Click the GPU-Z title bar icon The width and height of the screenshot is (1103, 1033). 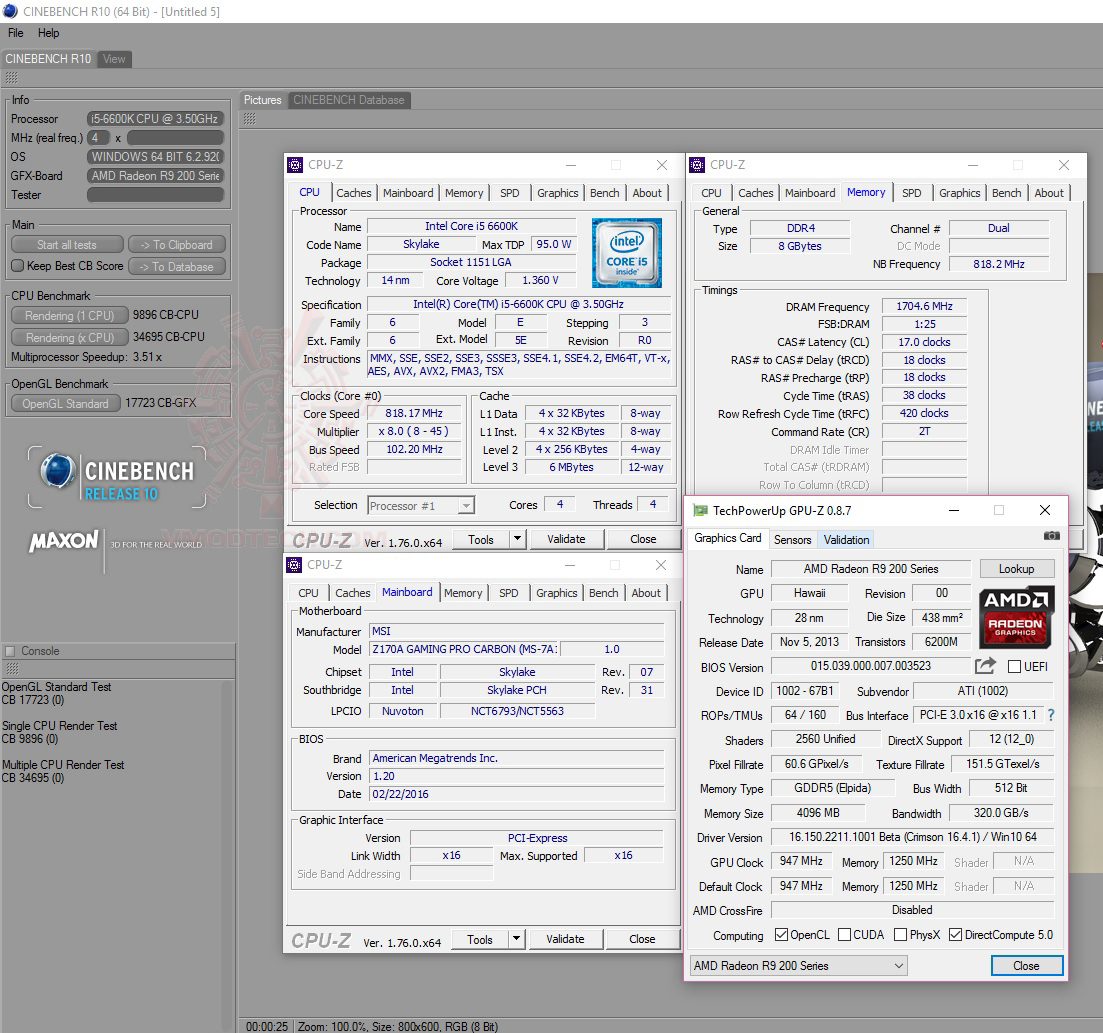click(700, 510)
